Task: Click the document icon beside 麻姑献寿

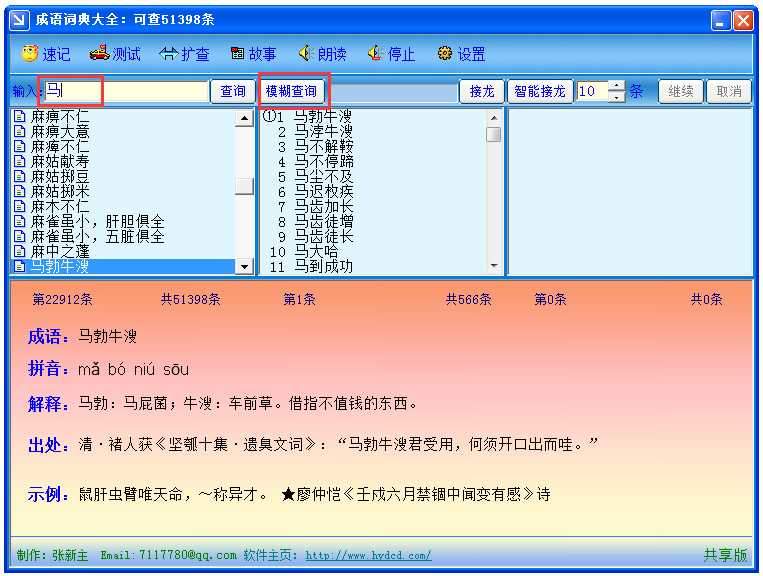Action: tap(19, 161)
